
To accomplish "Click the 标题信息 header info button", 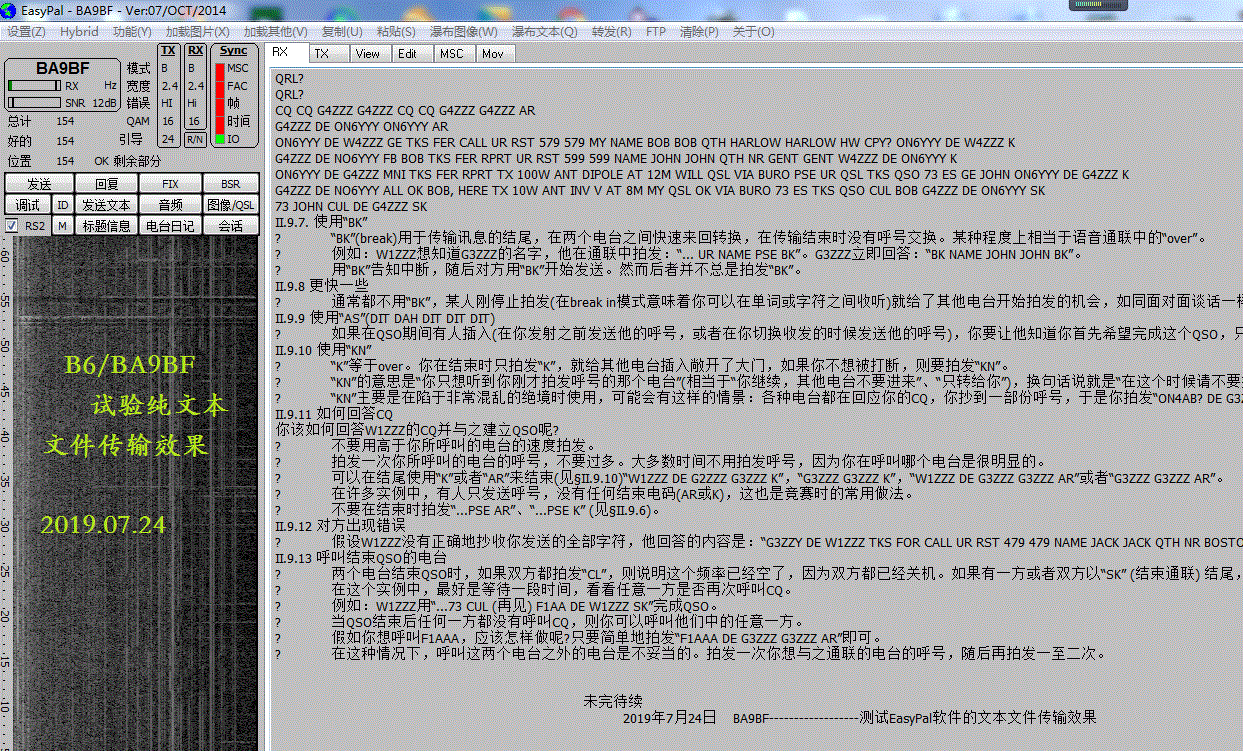I will [x=107, y=226].
